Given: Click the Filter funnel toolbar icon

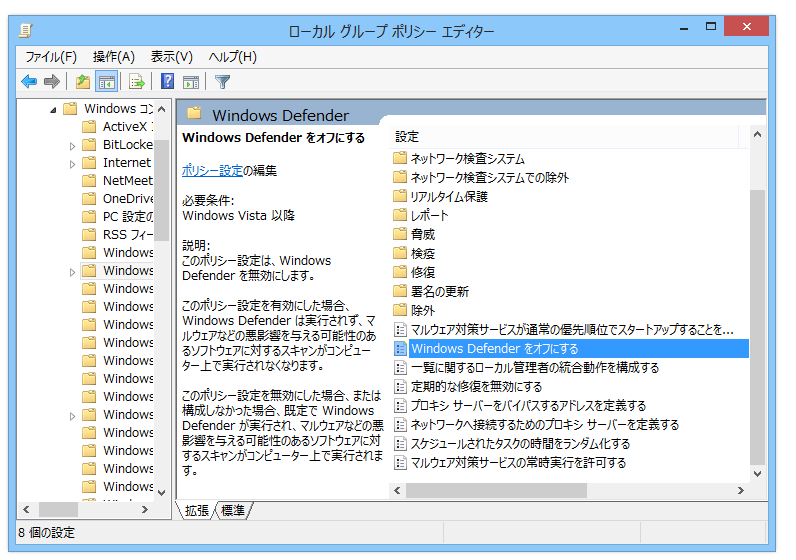Looking at the screenshot, I should click(222, 82).
